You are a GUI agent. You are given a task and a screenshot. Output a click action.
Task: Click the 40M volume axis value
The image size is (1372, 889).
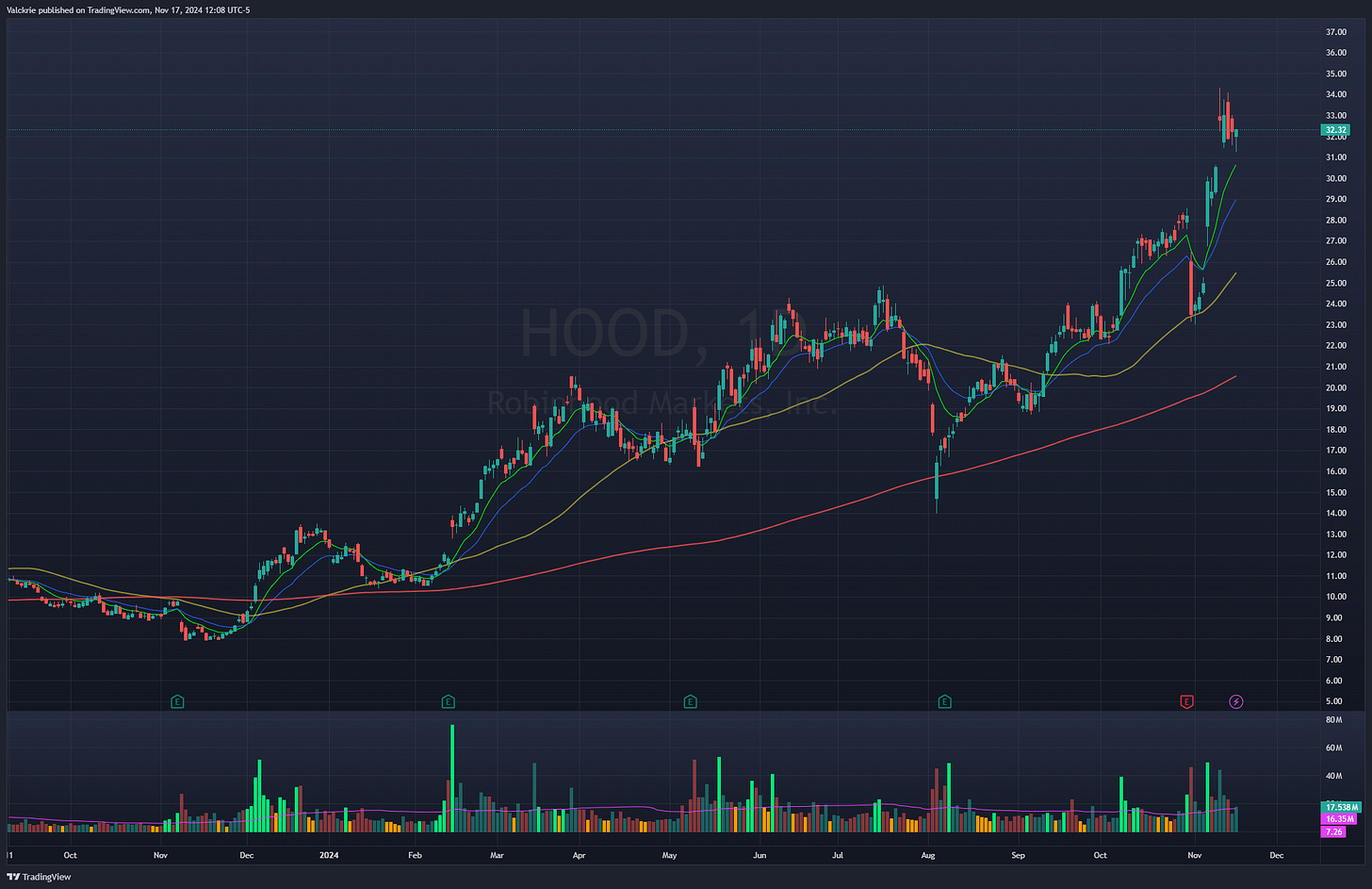pyautogui.click(x=1333, y=777)
